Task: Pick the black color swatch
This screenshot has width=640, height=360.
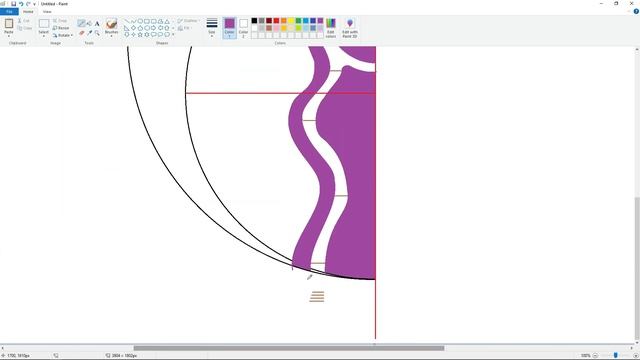Action: point(254,20)
